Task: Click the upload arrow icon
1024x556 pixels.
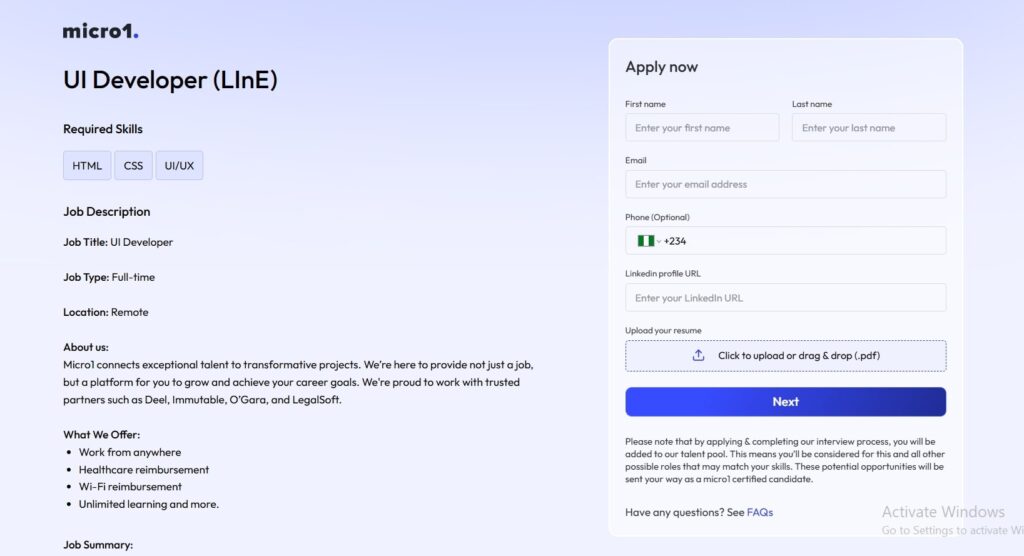Action: (x=698, y=355)
